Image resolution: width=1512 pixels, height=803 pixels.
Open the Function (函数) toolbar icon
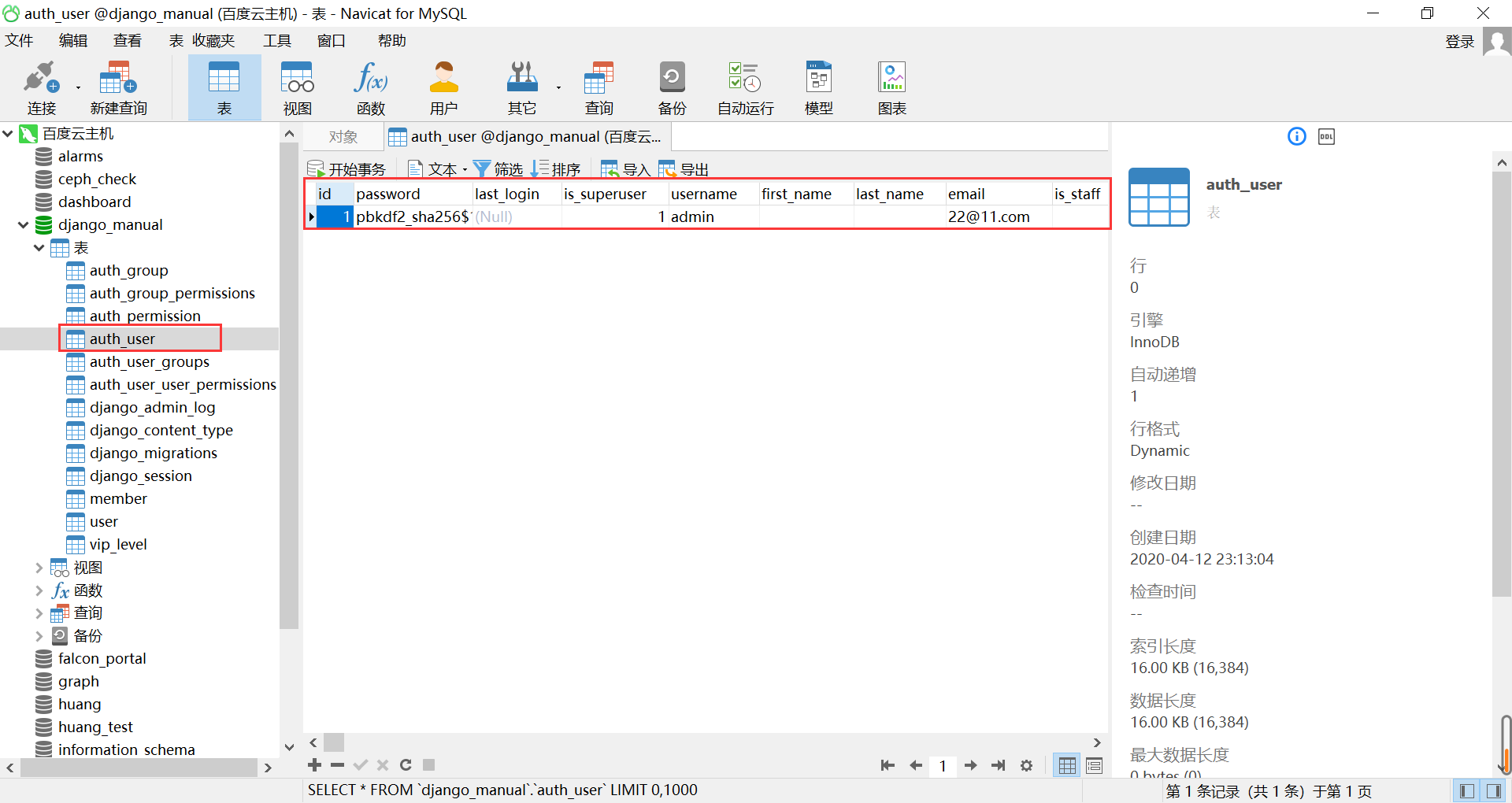(371, 87)
